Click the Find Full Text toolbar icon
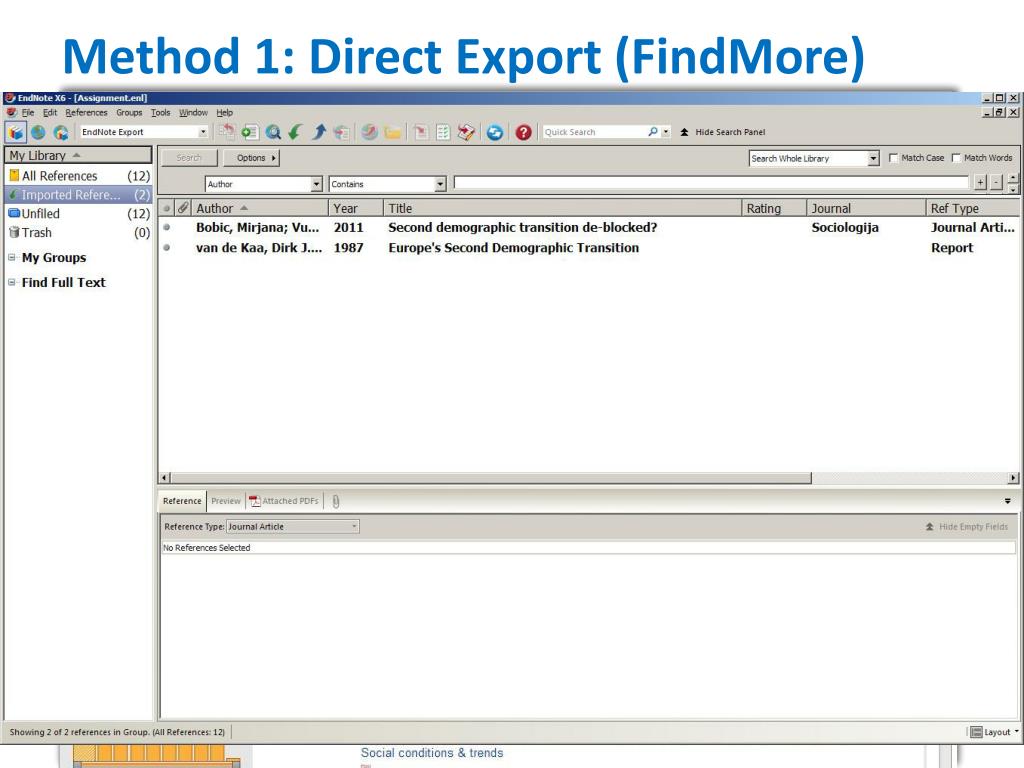 (x=341, y=132)
